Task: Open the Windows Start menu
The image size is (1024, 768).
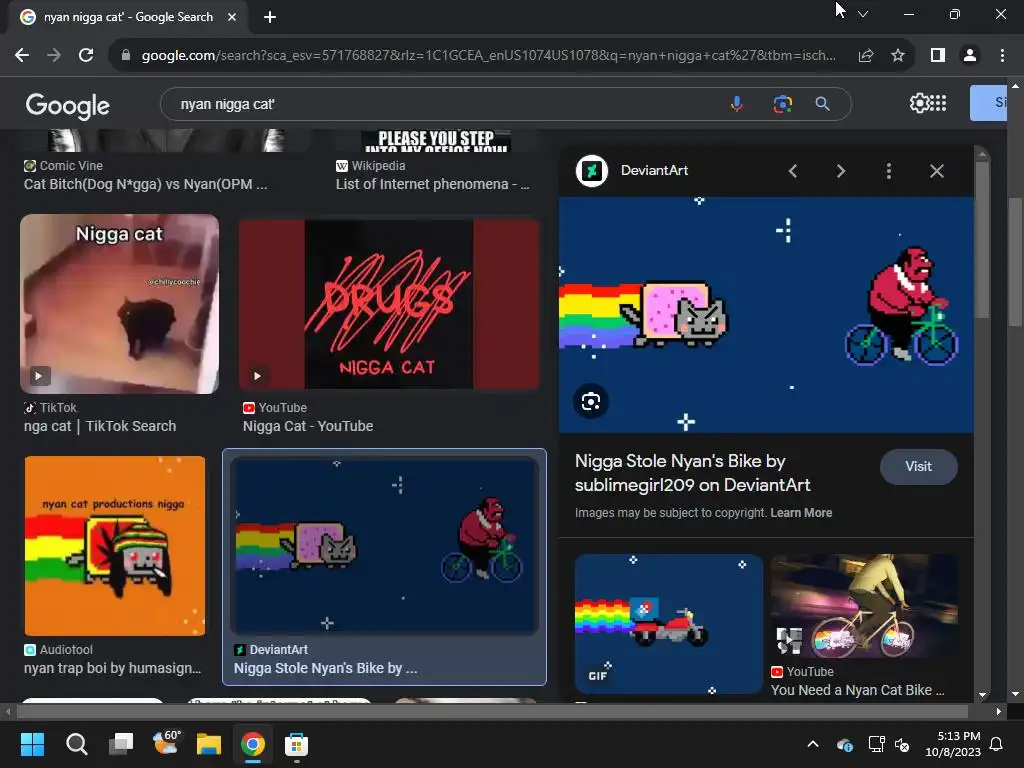Action: (33, 744)
